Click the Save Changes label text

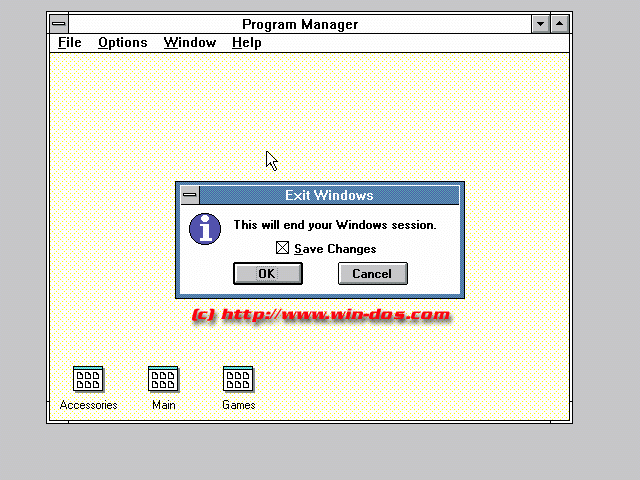pos(335,249)
